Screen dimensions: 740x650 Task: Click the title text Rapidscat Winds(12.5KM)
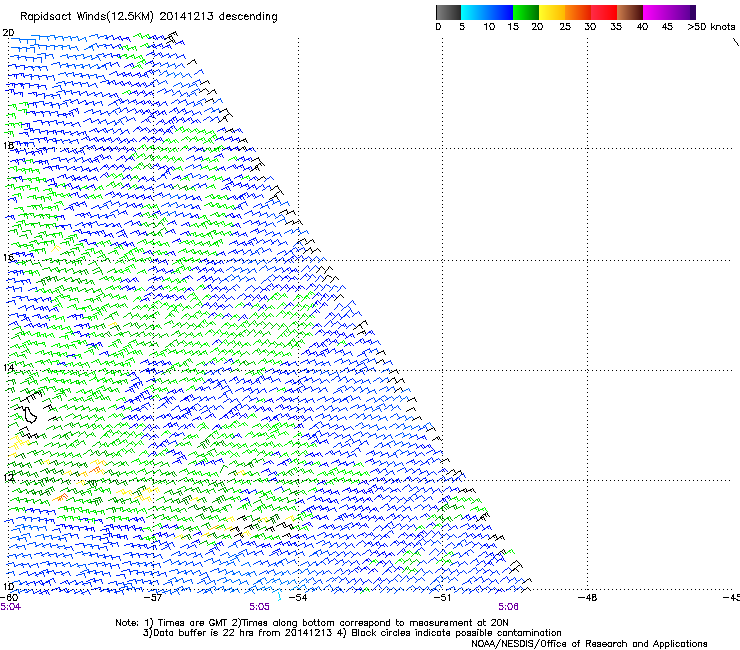87,17
